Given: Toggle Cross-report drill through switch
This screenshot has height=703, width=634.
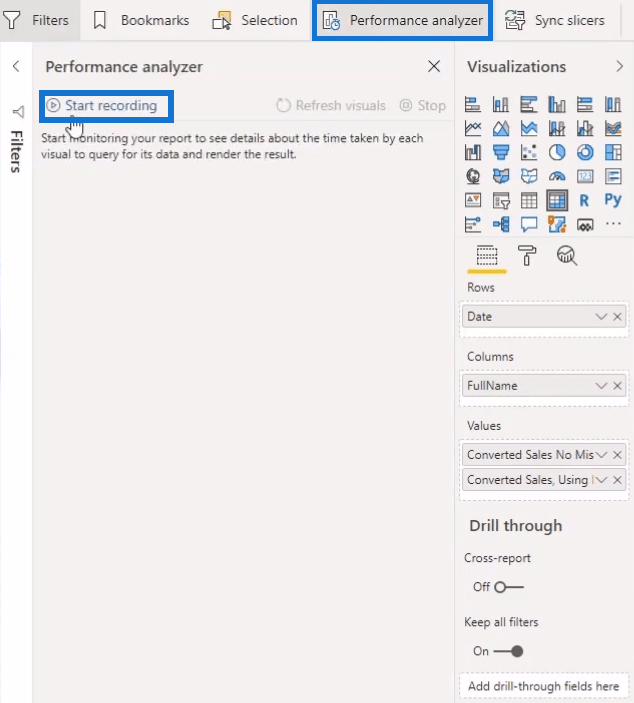Looking at the screenshot, I should pyautogui.click(x=508, y=587).
